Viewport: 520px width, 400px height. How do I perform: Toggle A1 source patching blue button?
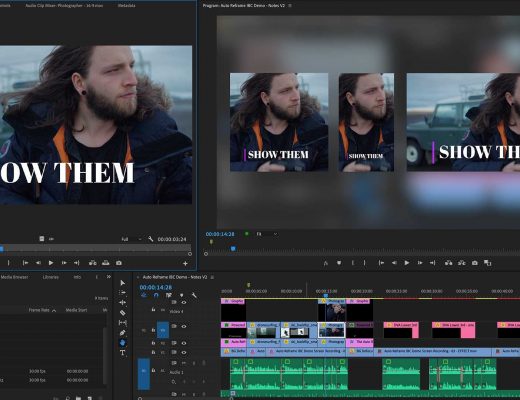click(144, 374)
